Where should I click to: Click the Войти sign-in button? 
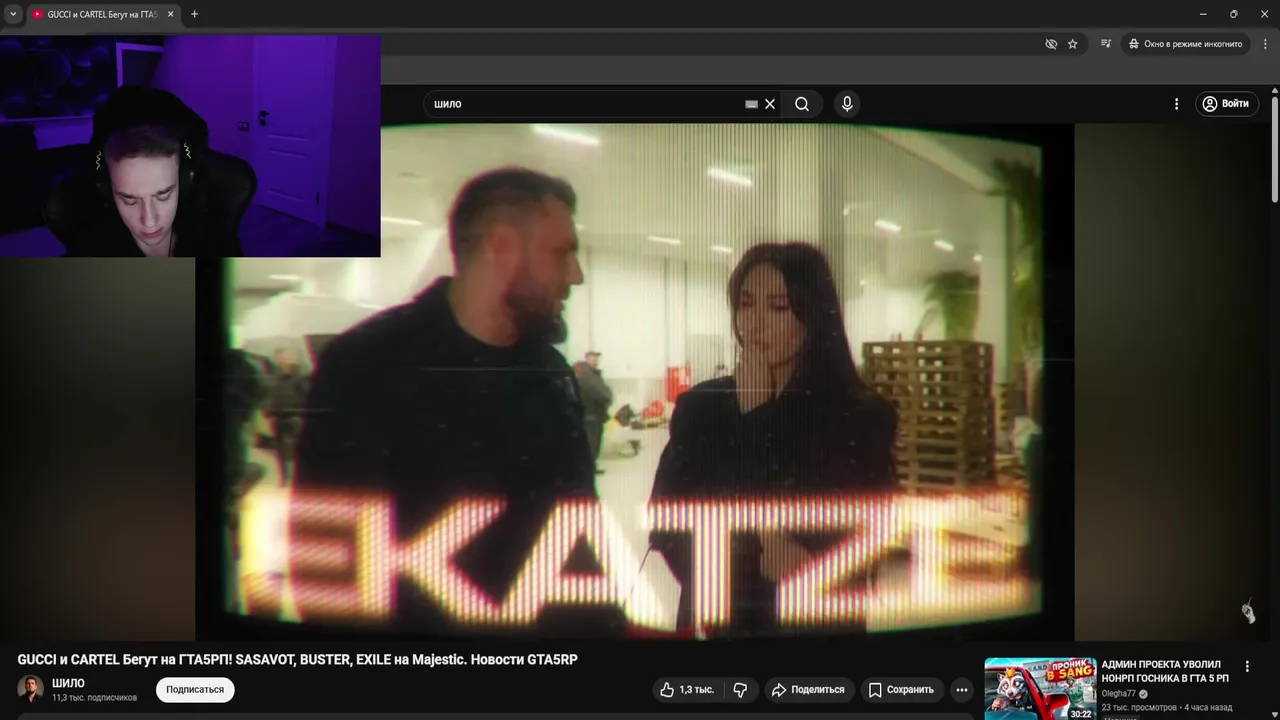click(1226, 104)
